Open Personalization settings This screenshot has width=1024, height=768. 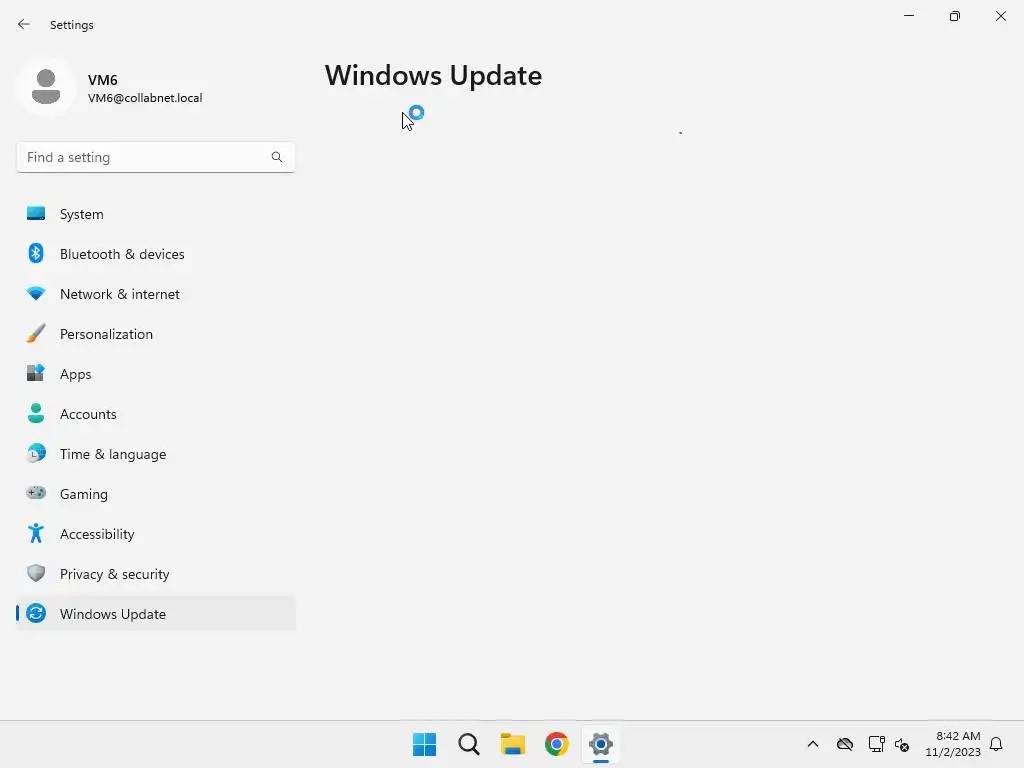[155, 334]
